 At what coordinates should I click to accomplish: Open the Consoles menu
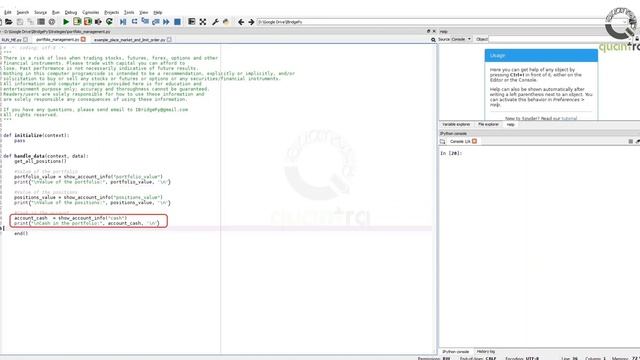[91, 12]
